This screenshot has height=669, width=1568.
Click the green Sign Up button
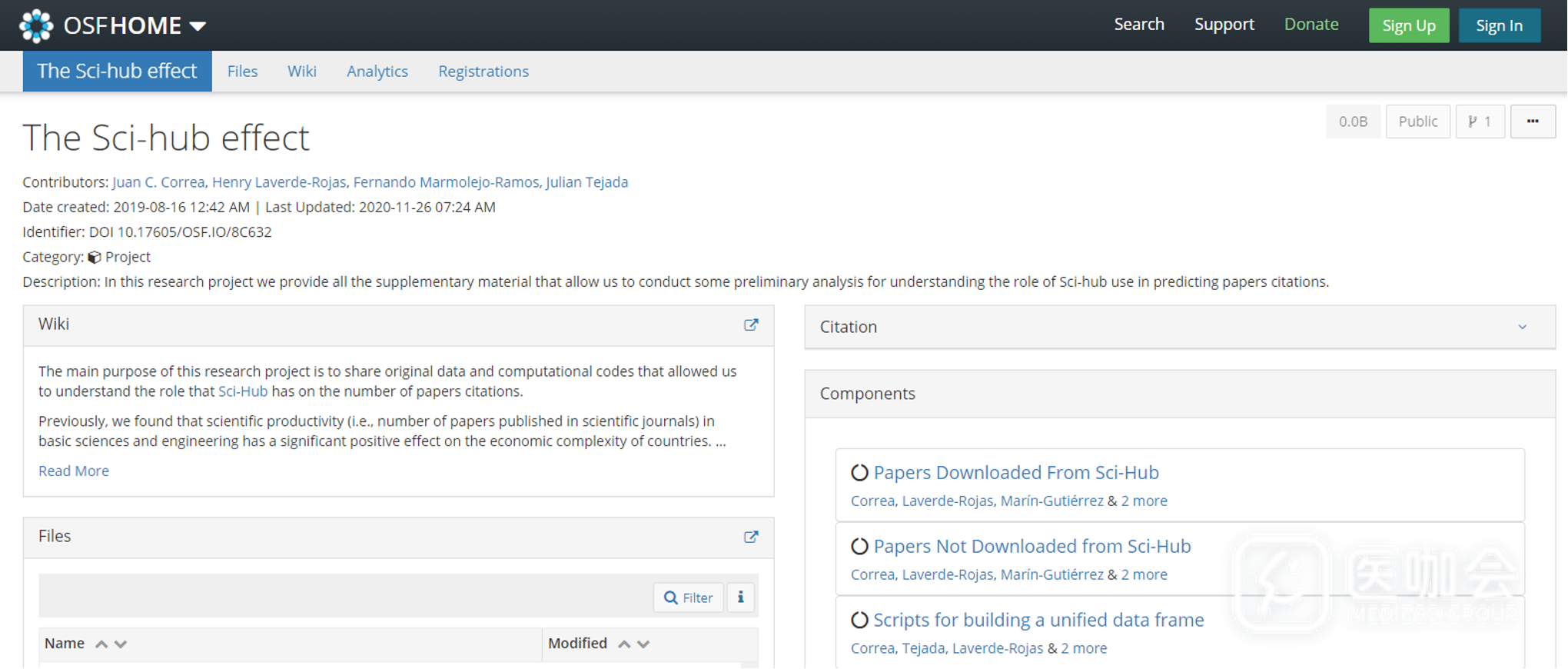point(1408,25)
